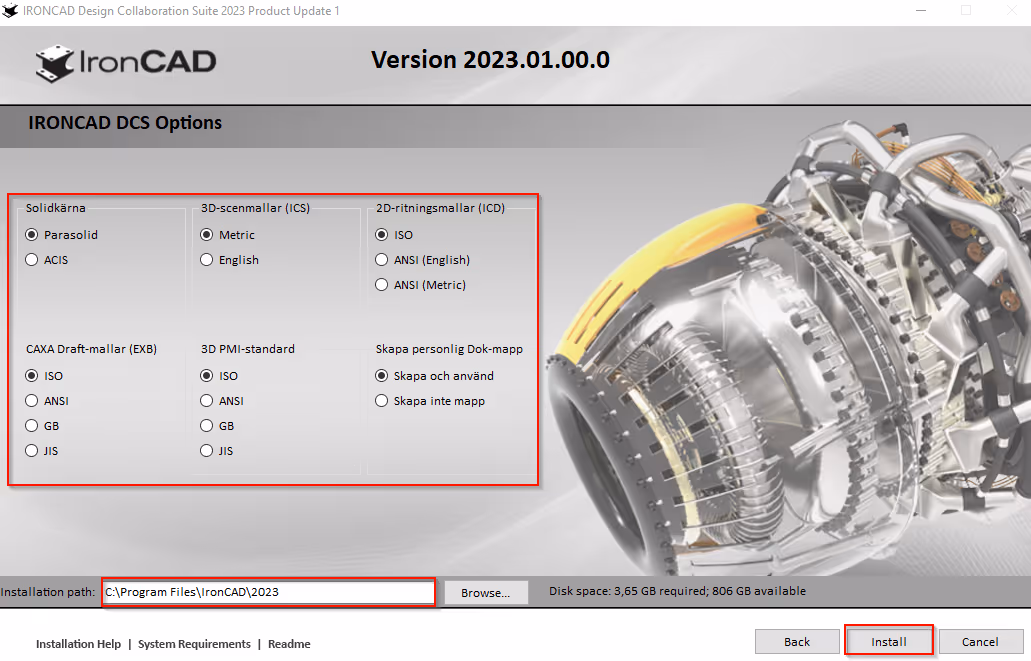Open the Installation Help link
Viewport: 1031px width, 661px height.
click(78, 644)
